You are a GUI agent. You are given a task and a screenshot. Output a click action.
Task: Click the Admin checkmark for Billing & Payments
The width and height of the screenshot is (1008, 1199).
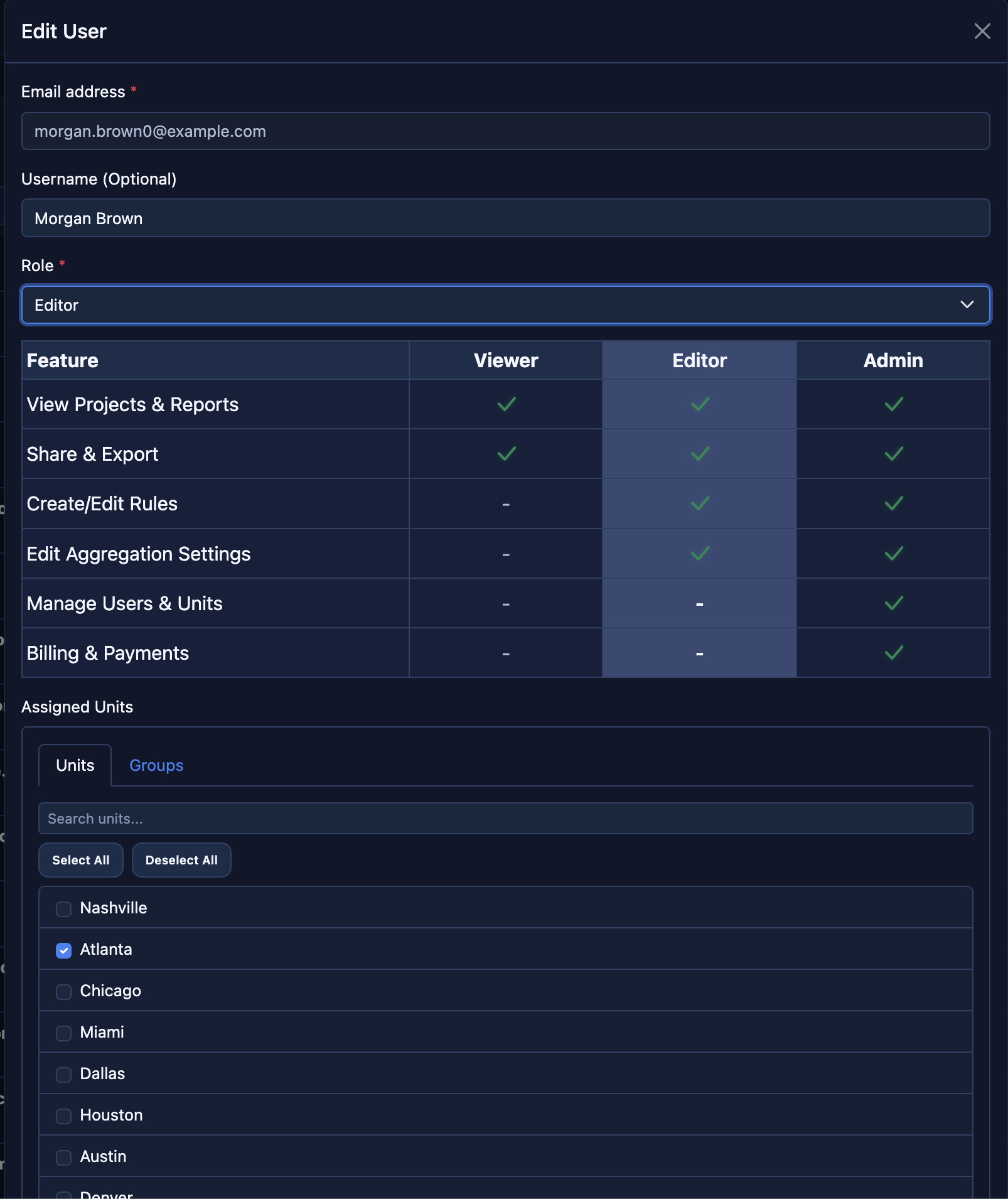click(893, 653)
